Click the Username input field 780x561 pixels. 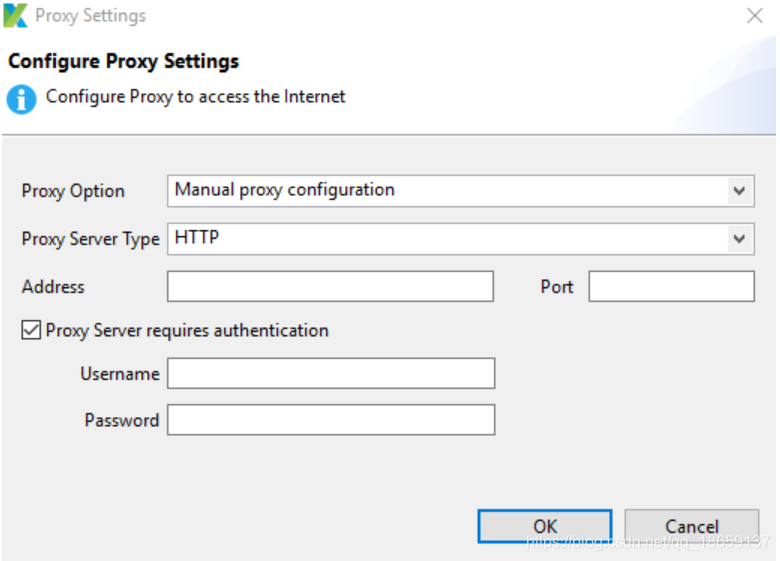(331, 373)
